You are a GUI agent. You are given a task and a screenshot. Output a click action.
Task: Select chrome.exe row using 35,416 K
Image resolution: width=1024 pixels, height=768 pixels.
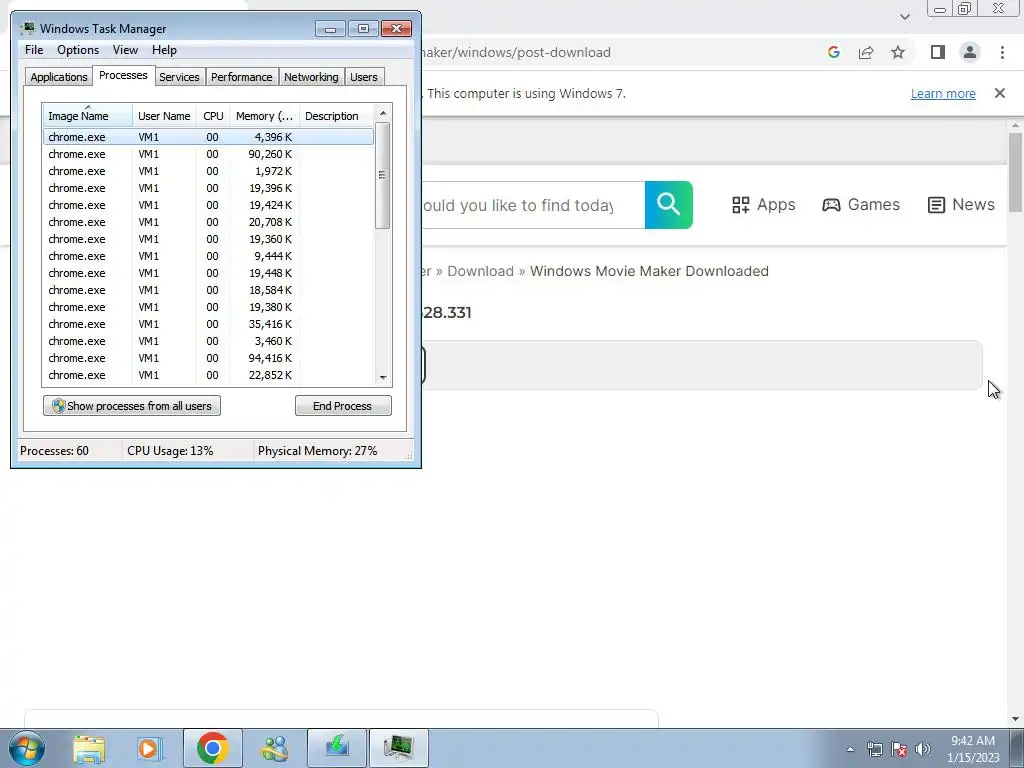point(208,324)
